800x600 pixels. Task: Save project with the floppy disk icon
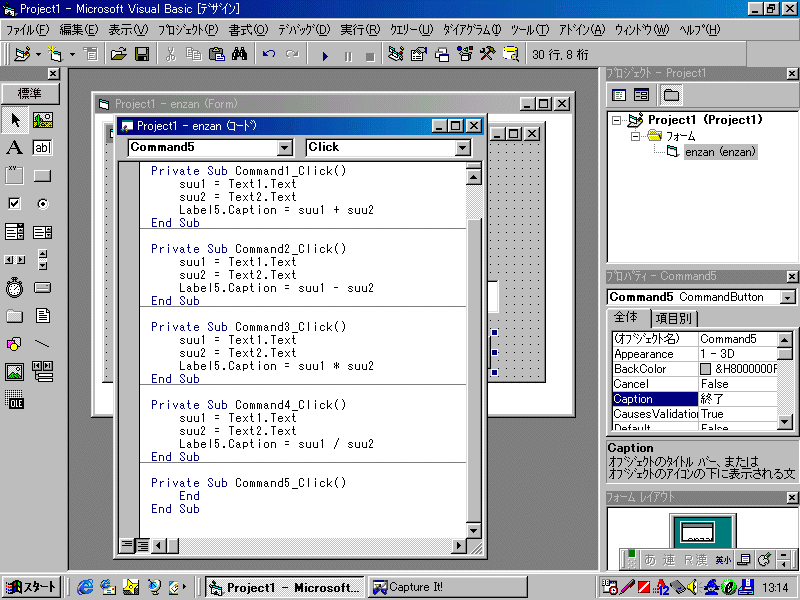click(142, 54)
